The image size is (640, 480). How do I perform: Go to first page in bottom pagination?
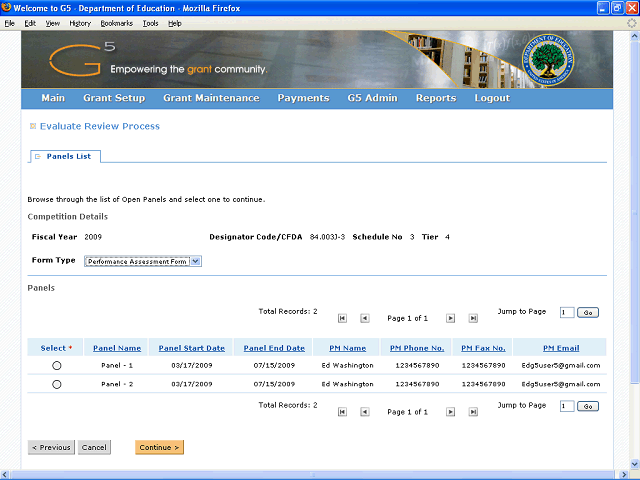[342, 411]
